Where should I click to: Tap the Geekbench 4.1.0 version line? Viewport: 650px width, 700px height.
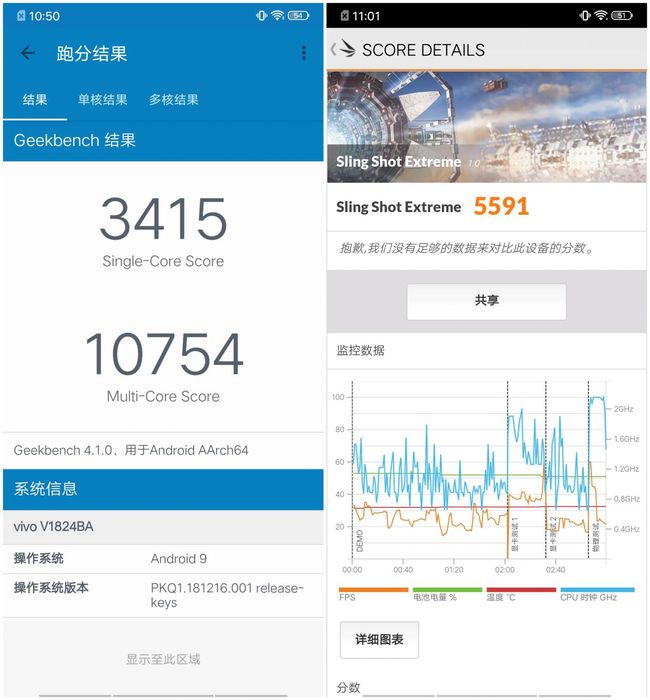(131, 450)
